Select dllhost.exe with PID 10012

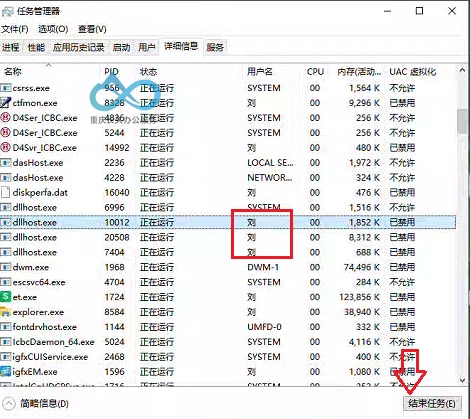point(228,222)
